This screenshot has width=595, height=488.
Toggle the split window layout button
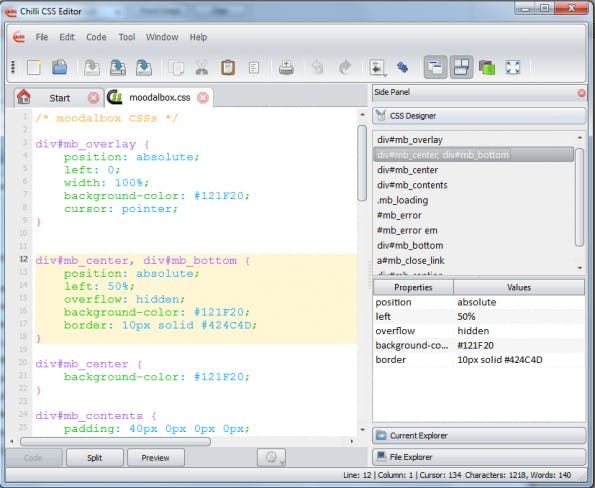click(x=461, y=68)
